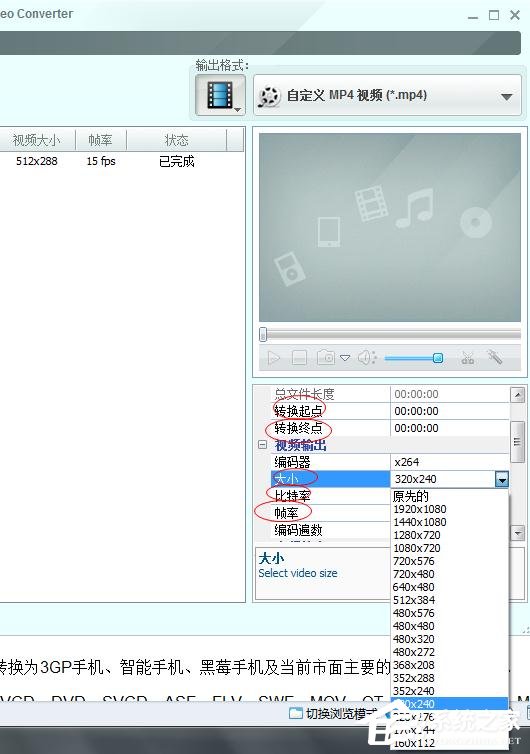Screen dimensions: 530x754
Task: Choose 512x384 in the size list
Action: coord(449,600)
